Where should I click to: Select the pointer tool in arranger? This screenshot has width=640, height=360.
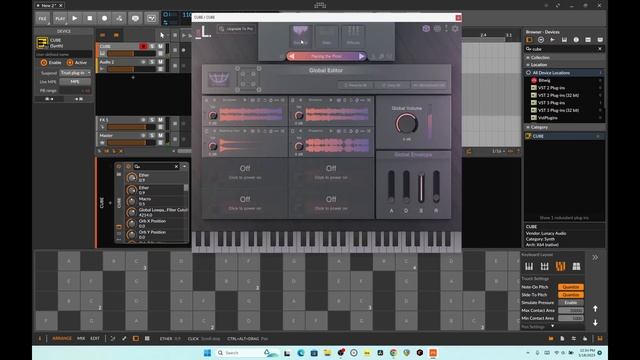click(162, 36)
